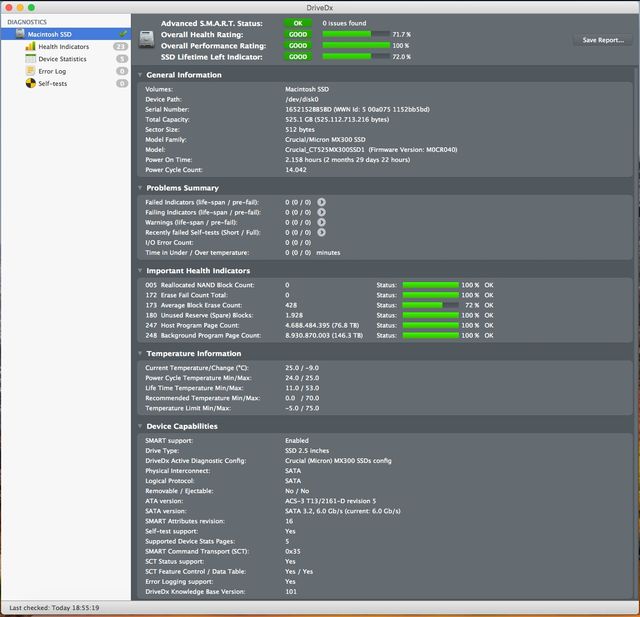Screen dimensions: 640x617
Task: Click the Current Temperature value 25.0 / -9.0
Action: pyautogui.click(x=302, y=368)
